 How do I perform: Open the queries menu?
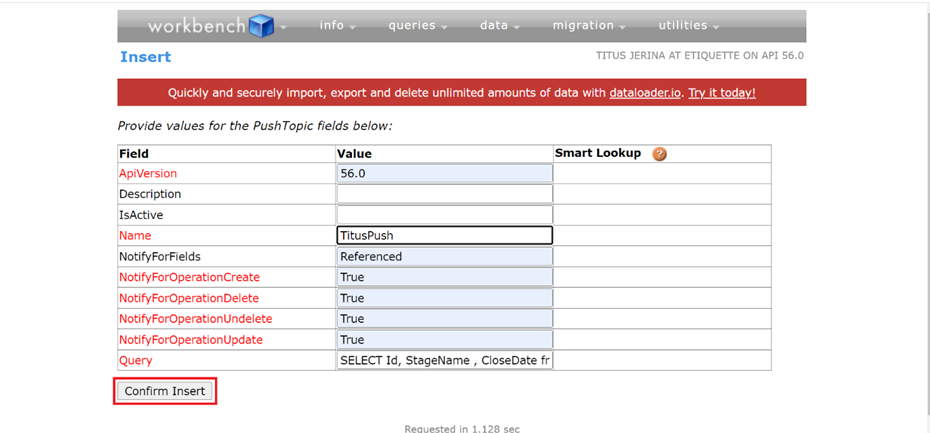418,26
